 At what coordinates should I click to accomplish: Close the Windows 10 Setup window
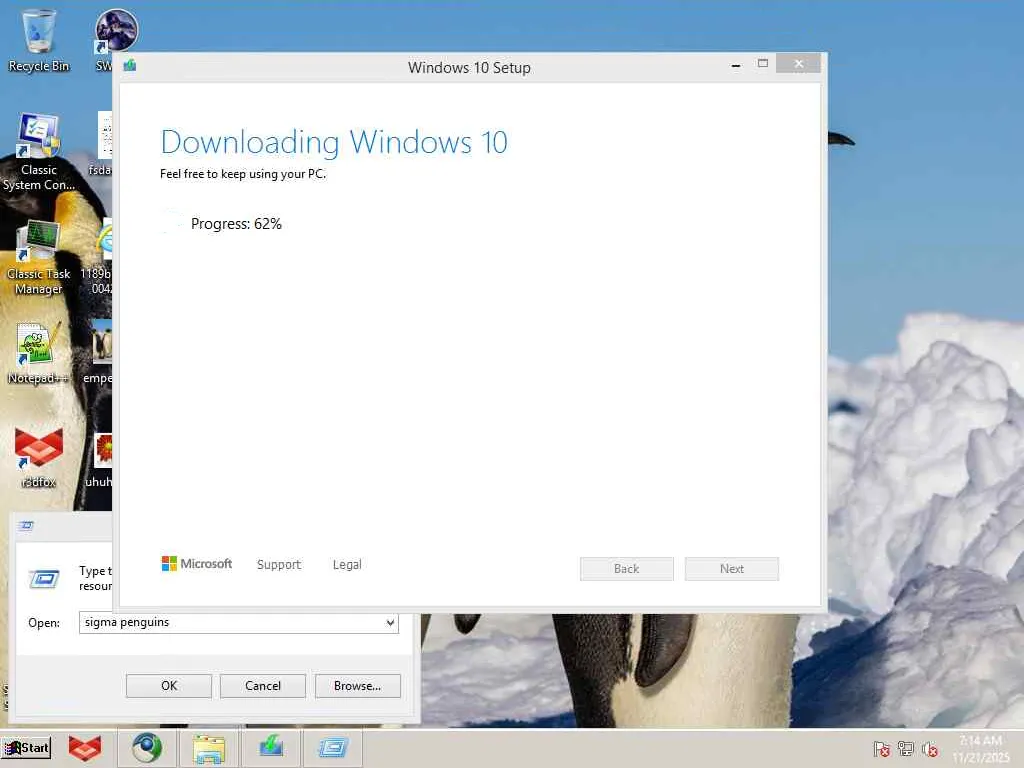[799, 64]
